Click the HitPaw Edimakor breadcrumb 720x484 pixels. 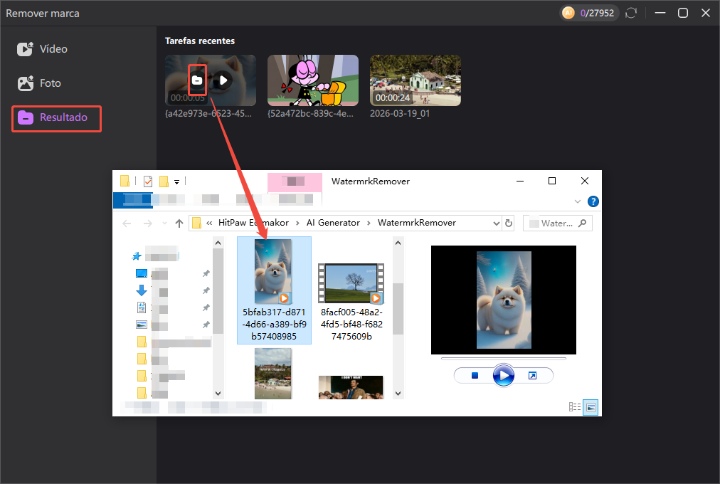tap(253, 223)
